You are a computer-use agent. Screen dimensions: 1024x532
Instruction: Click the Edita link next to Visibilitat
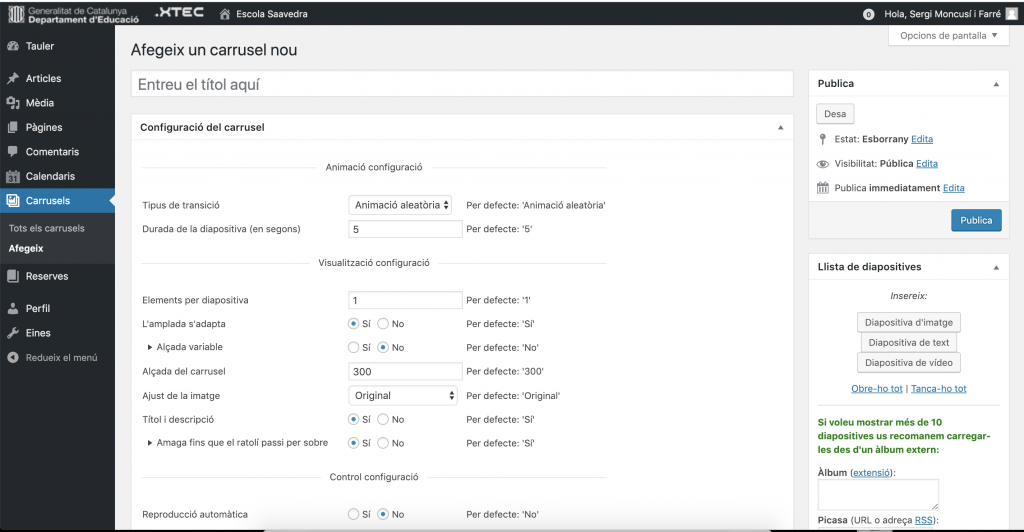tap(926, 163)
